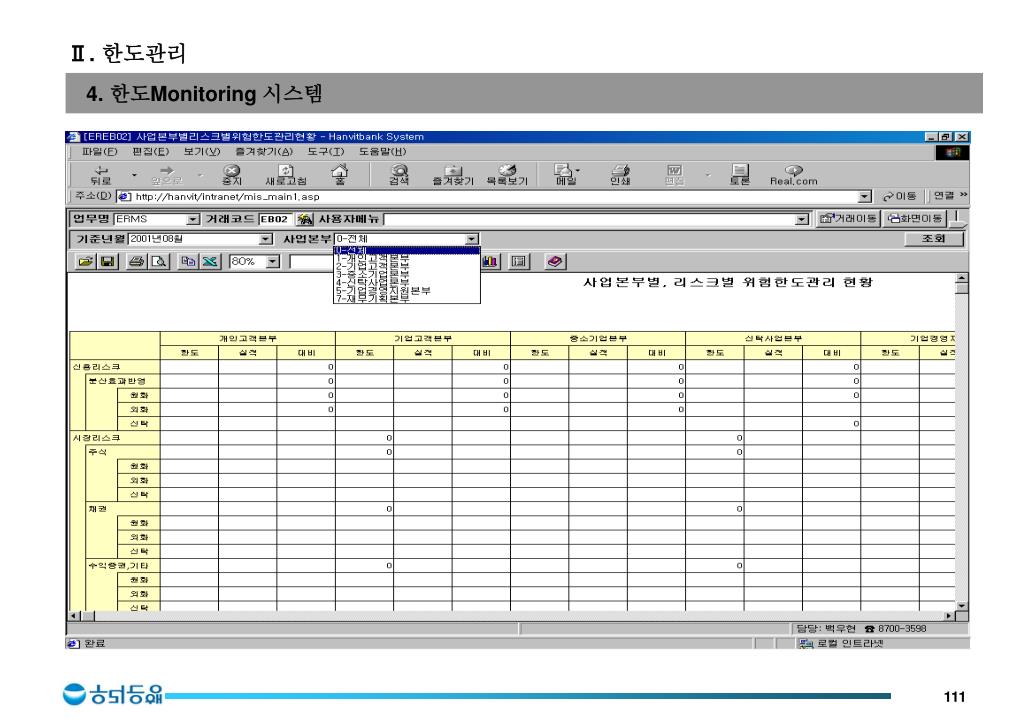The image size is (1023, 724).
Task: Click the vertical scrollbar down arrow
Action: [962, 606]
